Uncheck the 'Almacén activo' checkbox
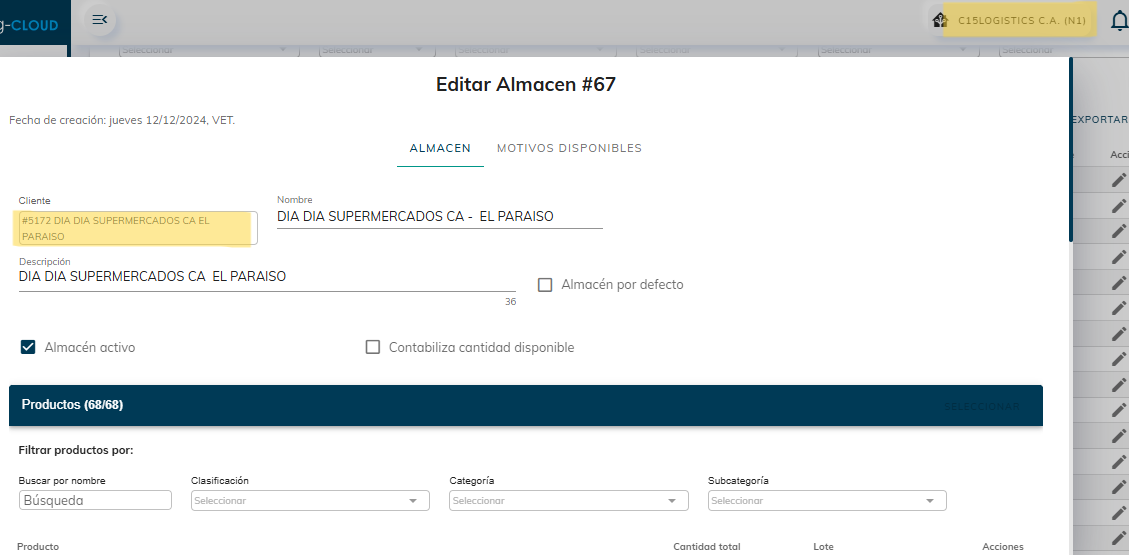Screen dimensions: 1129x555 (28, 347)
